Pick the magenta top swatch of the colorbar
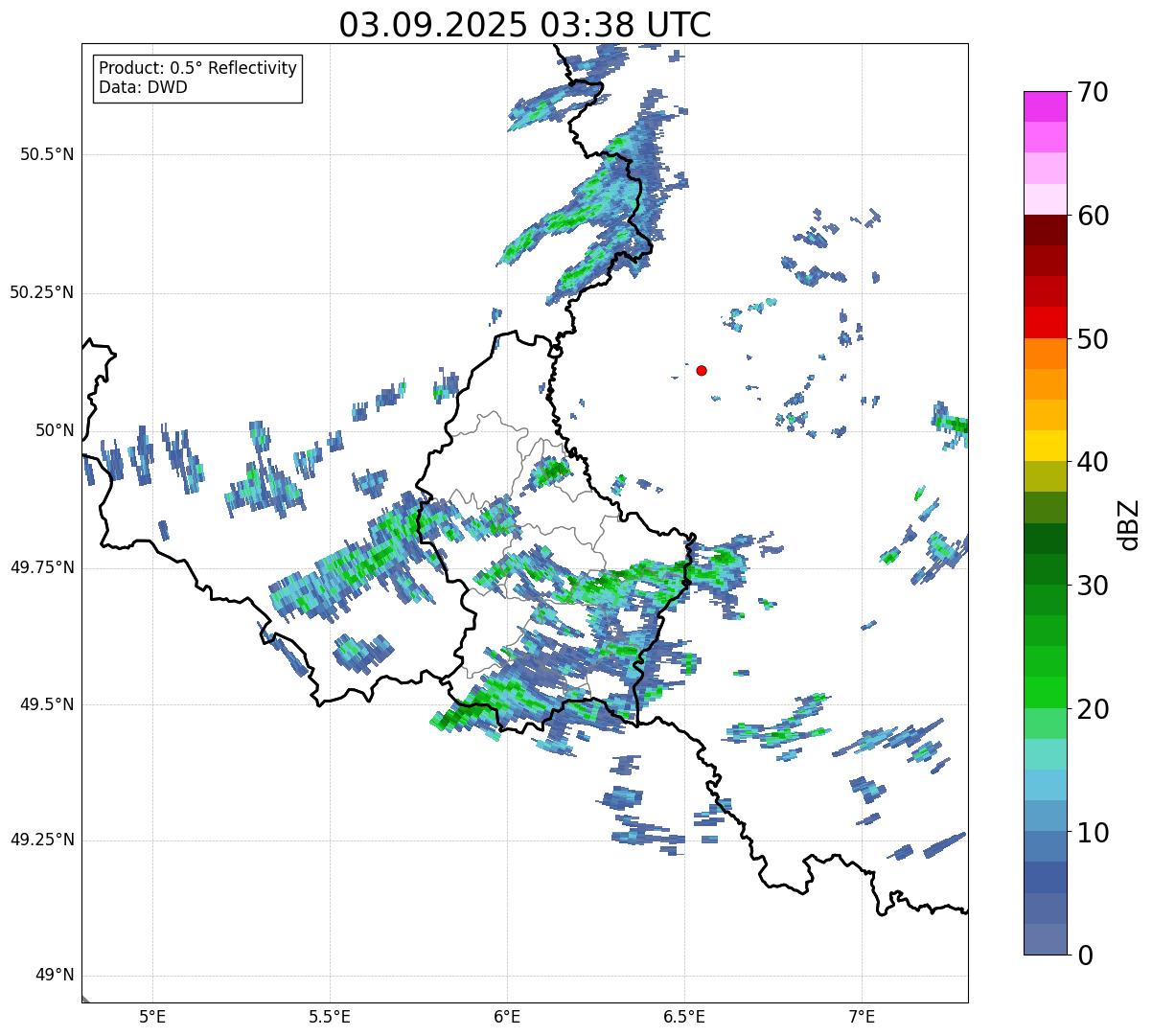The width and height of the screenshot is (1152, 1036). (x=1046, y=106)
